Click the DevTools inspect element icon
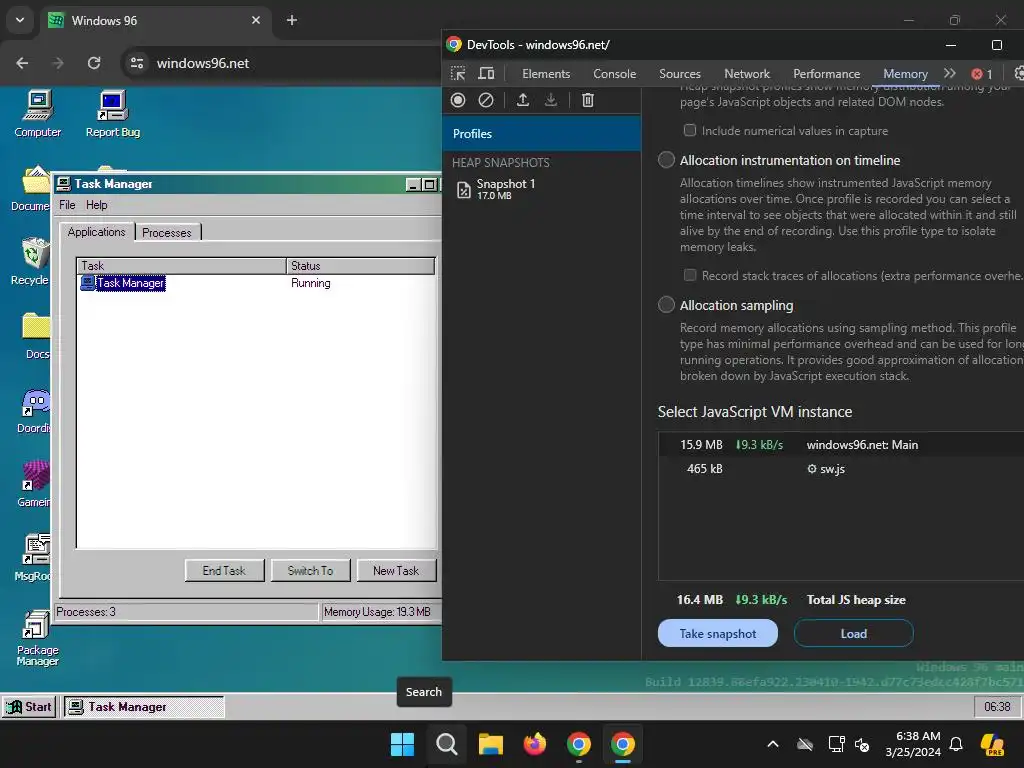 tap(458, 74)
